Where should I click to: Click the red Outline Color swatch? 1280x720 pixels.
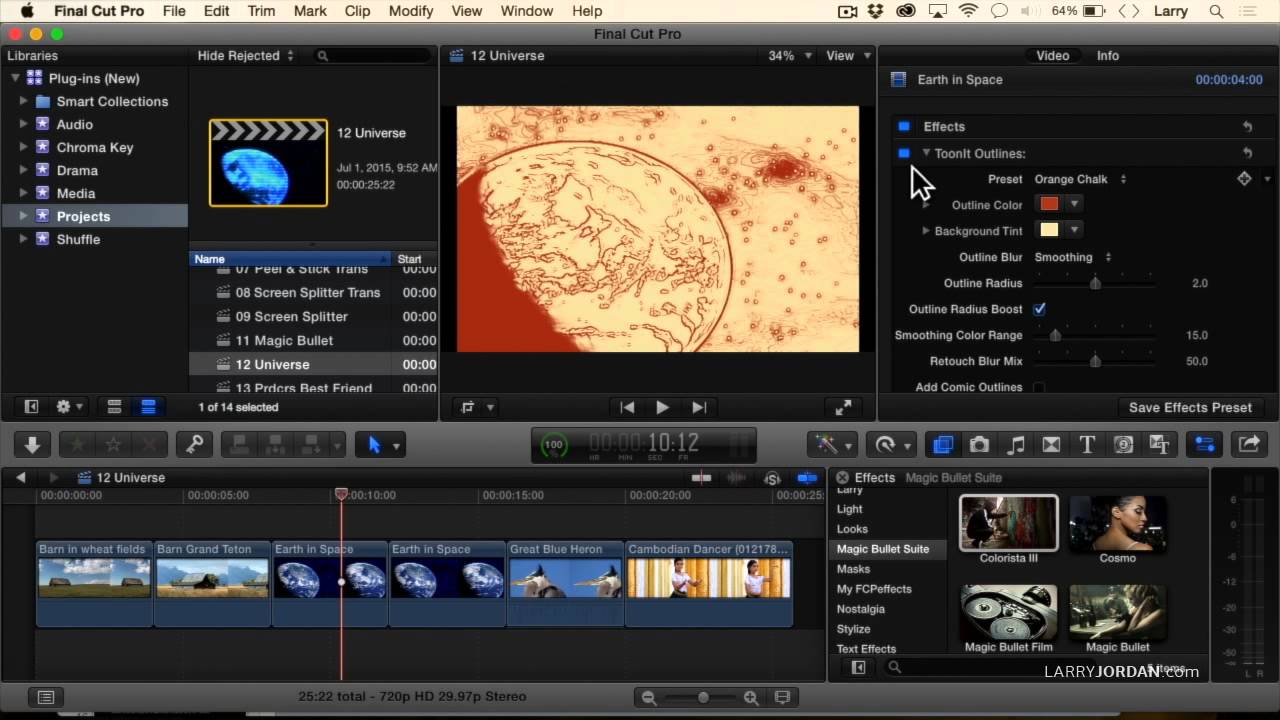tap(1049, 204)
